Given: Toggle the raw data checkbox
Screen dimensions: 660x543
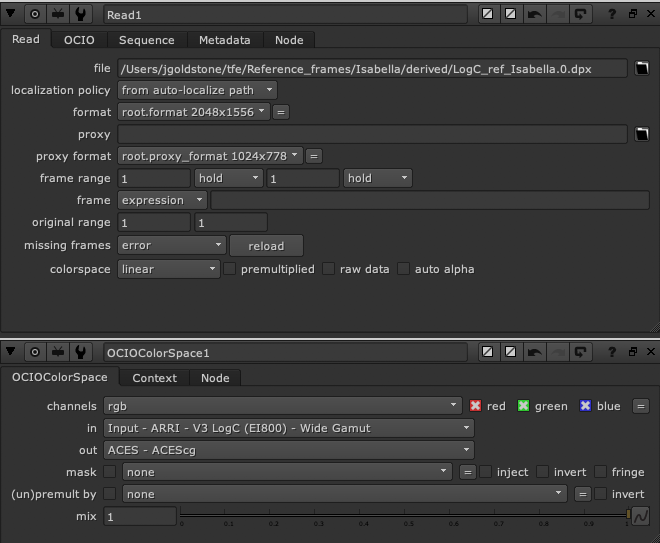Looking at the screenshot, I should click(x=329, y=269).
